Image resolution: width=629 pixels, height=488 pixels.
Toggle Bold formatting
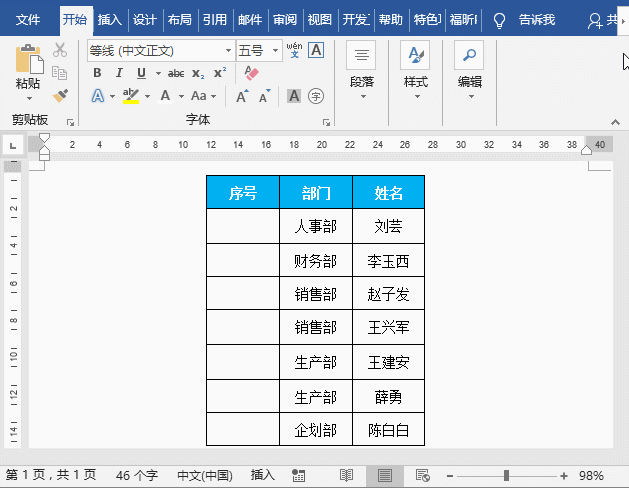(x=97, y=73)
